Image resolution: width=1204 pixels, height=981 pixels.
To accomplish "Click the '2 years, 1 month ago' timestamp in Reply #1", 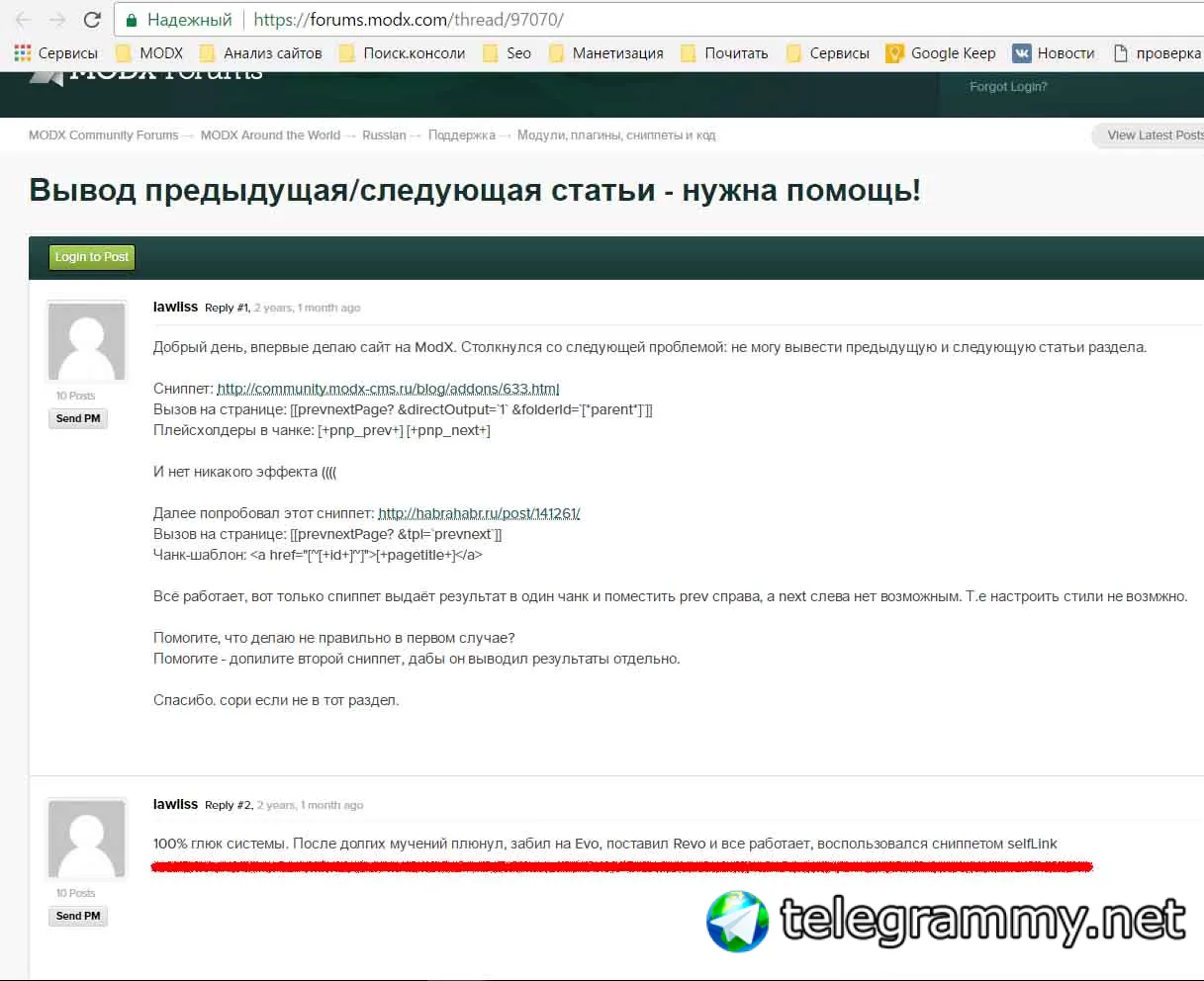I will 308,308.
